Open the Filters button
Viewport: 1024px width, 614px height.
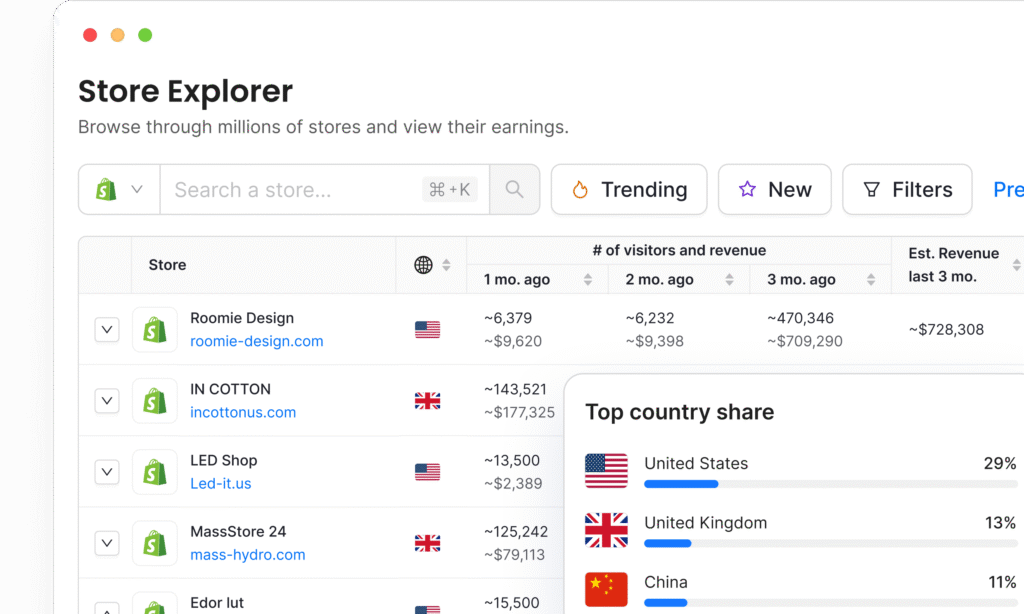click(907, 190)
